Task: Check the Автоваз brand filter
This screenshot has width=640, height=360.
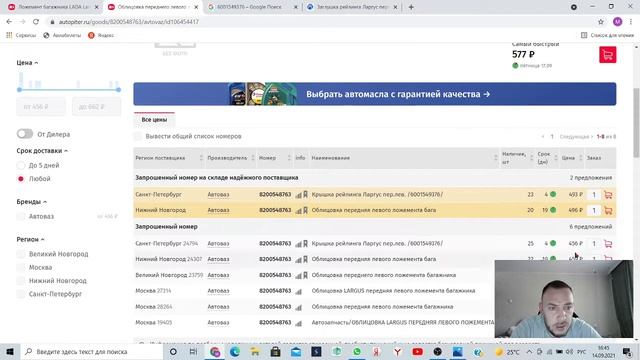Action: coord(21,216)
